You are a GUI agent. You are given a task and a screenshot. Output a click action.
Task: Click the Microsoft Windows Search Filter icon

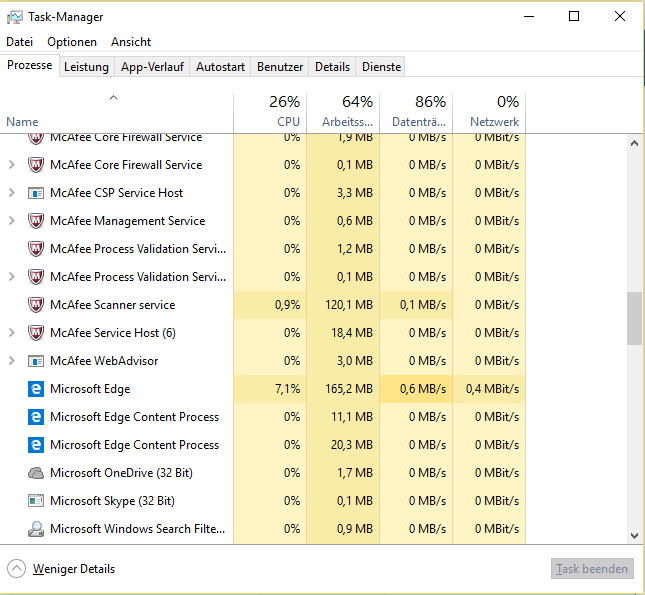36,529
